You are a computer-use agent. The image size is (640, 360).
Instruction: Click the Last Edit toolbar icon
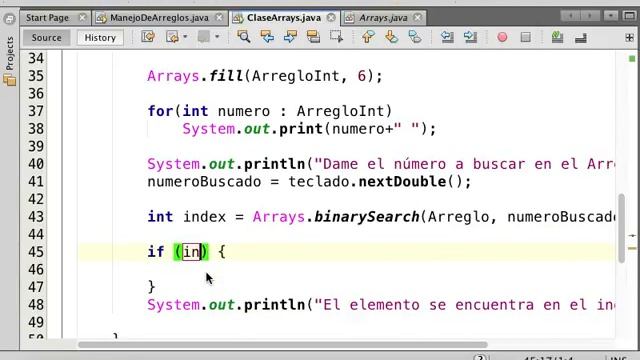(148, 37)
